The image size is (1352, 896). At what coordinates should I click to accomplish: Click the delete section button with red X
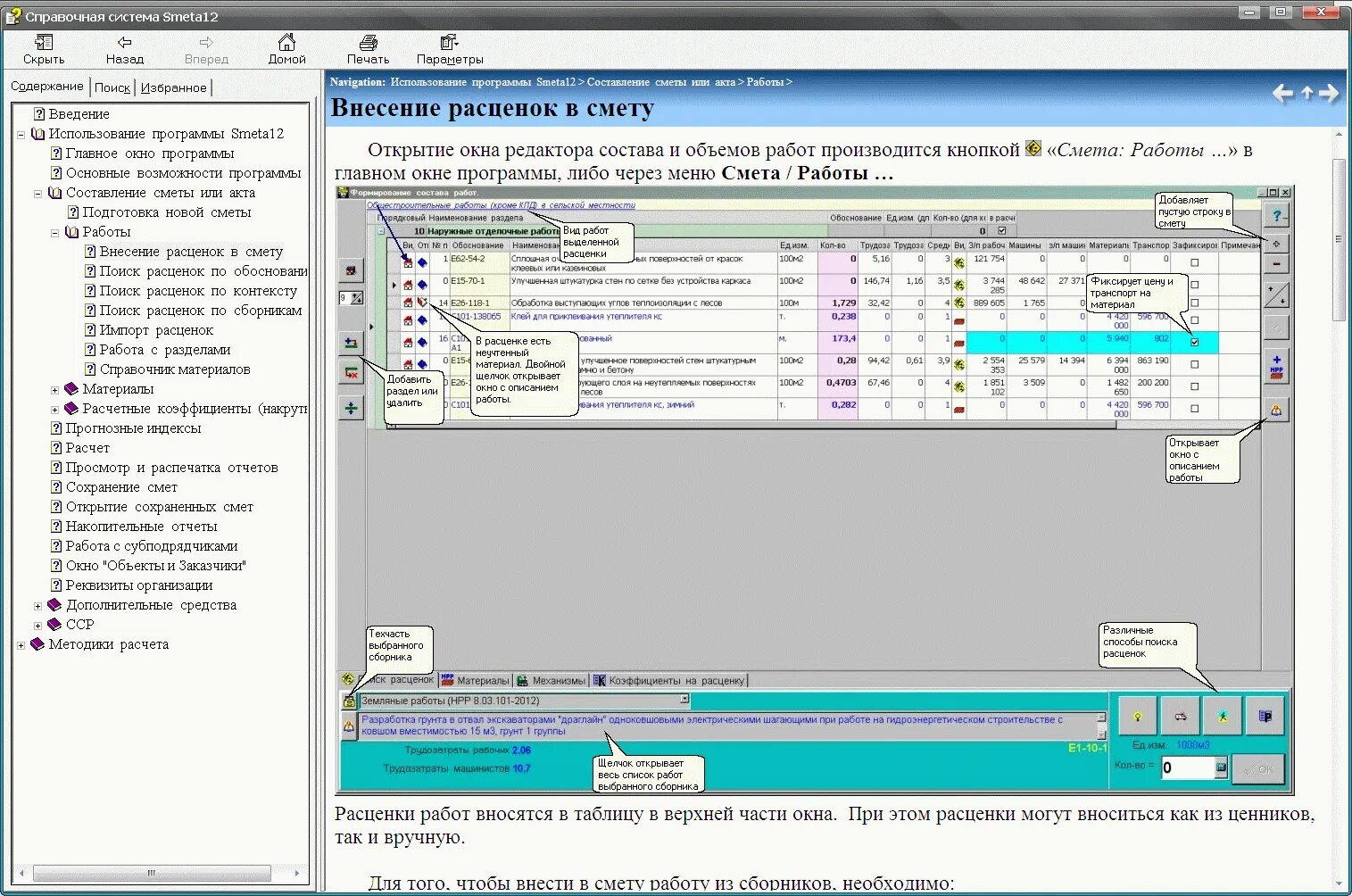pyautogui.click(x=351, y=372)
